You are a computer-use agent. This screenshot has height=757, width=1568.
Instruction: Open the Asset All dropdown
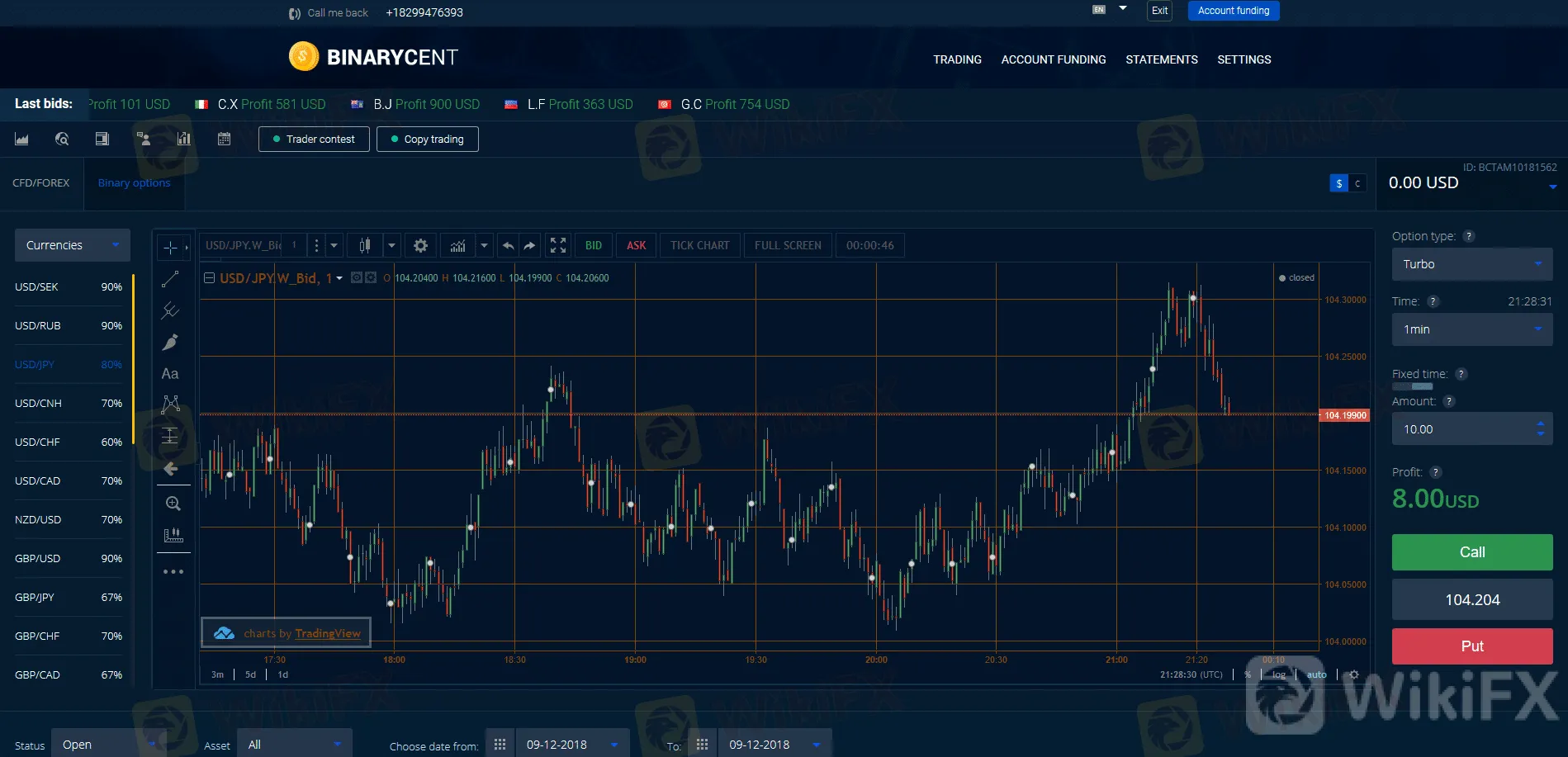tap(295, 744)
